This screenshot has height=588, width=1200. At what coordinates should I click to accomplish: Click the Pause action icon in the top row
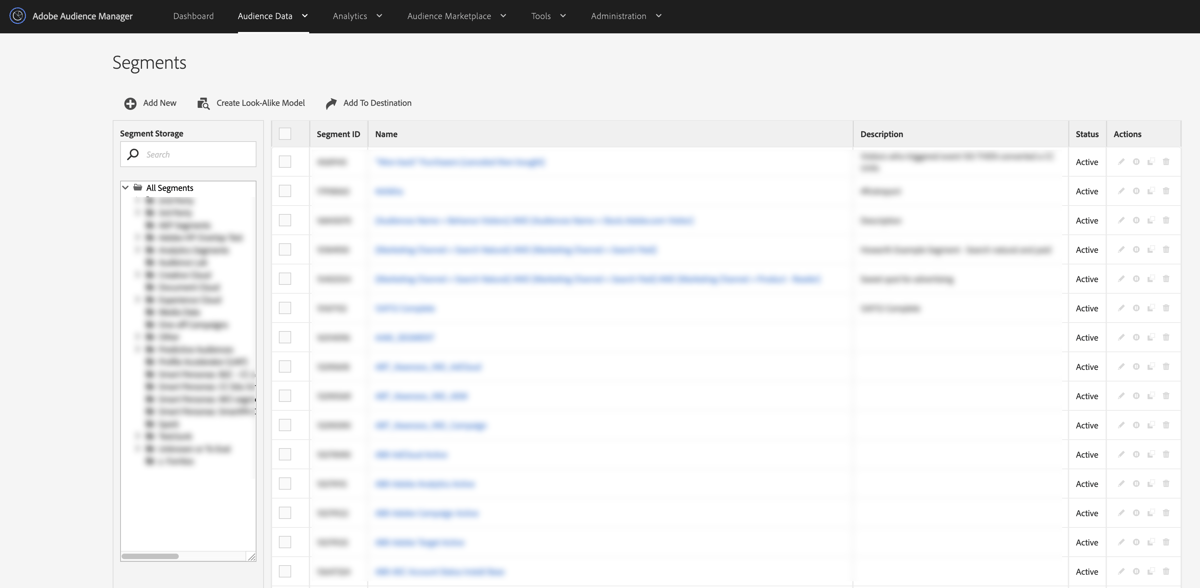pyautogui.click(x=1136, y=161)
